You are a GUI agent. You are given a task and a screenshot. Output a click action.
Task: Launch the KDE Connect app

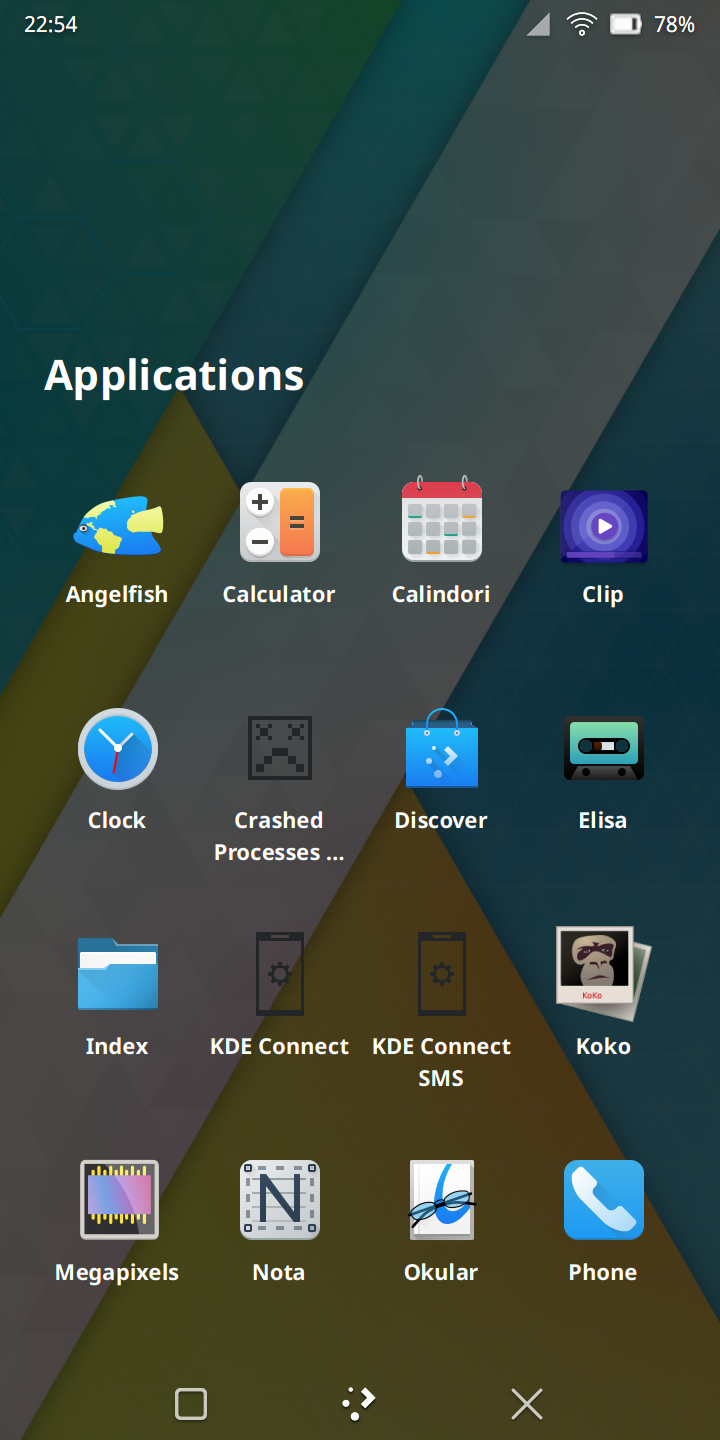(280, 974)
